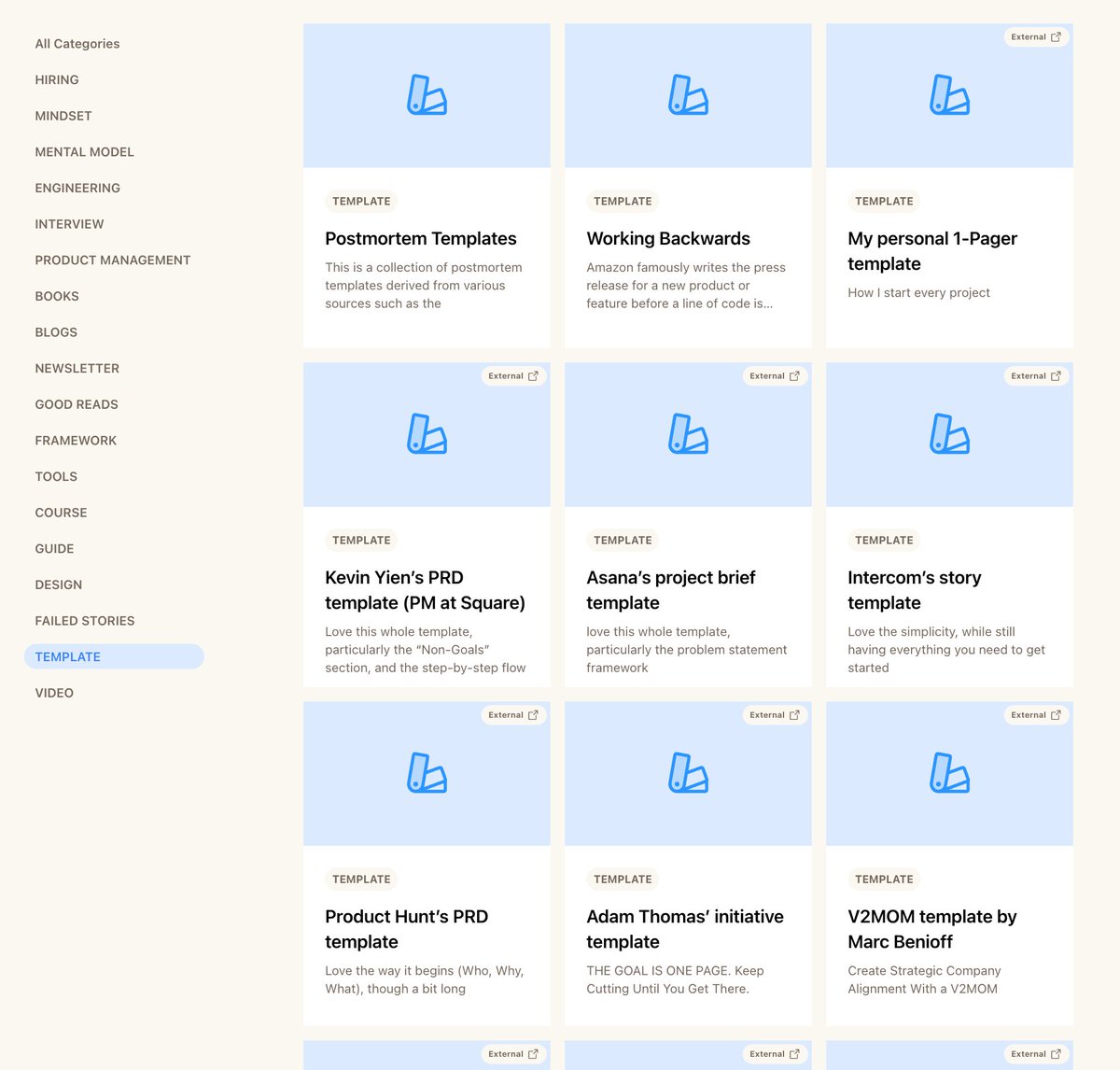
Task: Click 'THE GOAL IS ONE PAGE' description text
Action: click(x=675, y=980)
